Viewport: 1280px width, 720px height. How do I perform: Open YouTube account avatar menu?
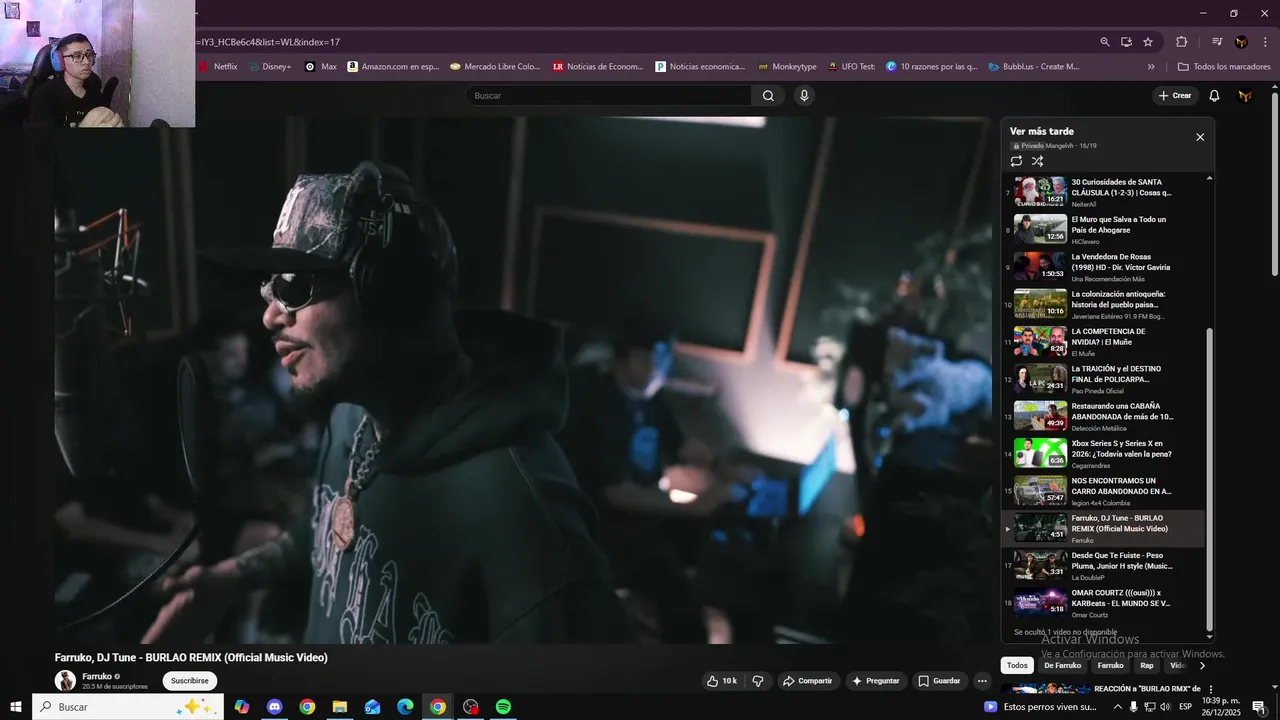pyautogui.click(x=1245, y=96)
